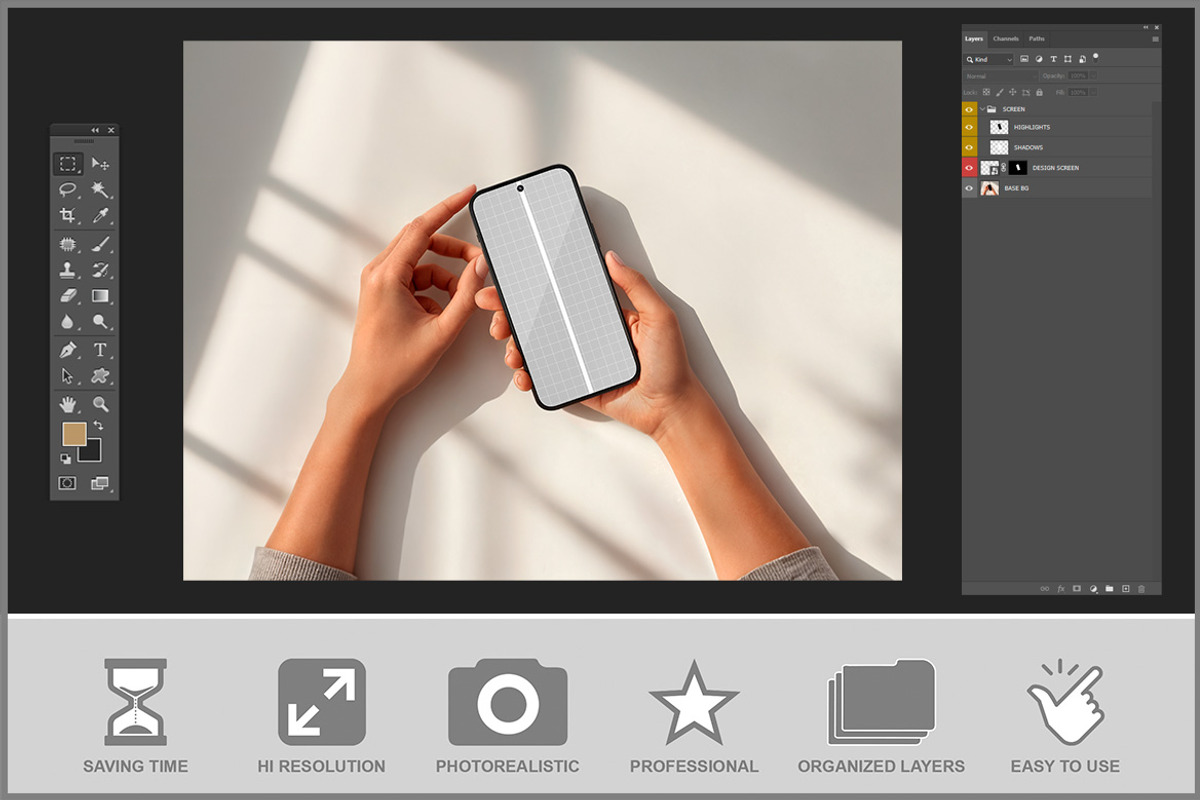
Task: Choose the Eyedropper tool
Action: click(x=100, y=216)
